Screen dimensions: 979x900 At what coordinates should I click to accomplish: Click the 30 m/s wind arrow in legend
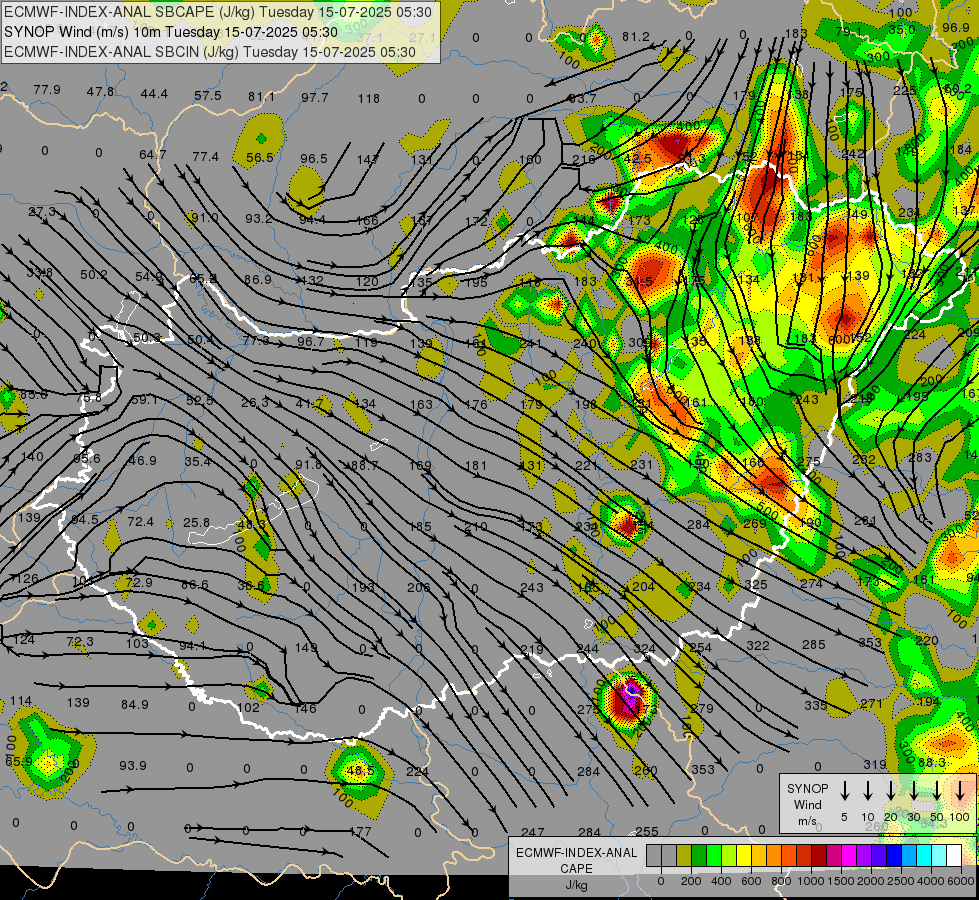point(913,791)
